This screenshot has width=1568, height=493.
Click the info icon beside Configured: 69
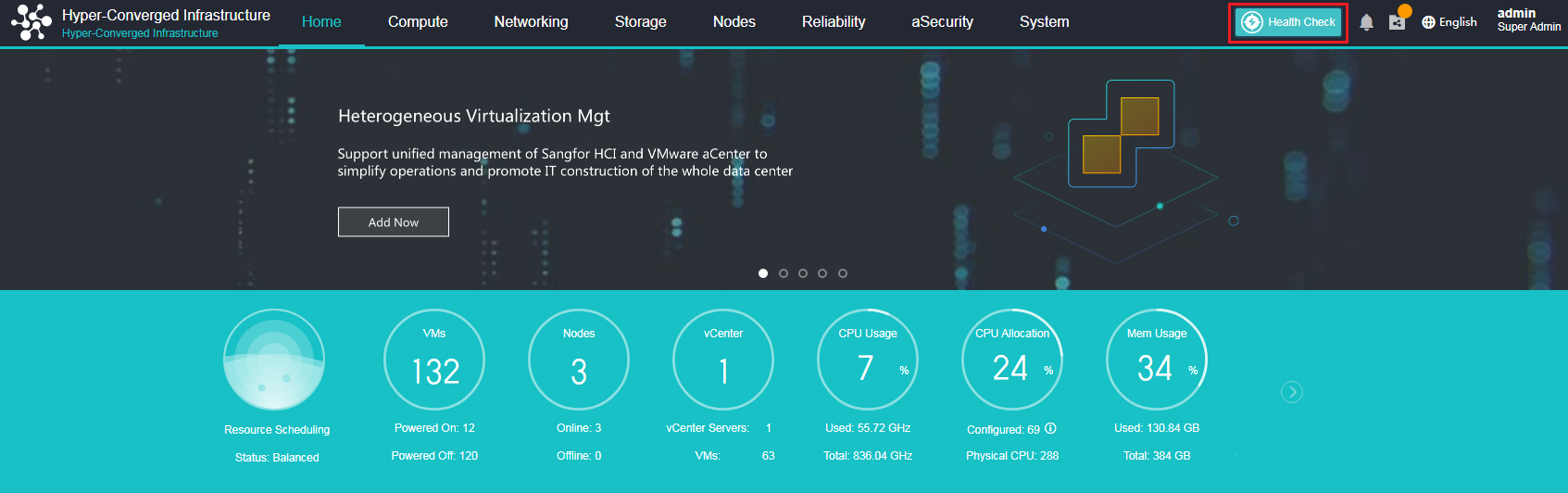1050,429
